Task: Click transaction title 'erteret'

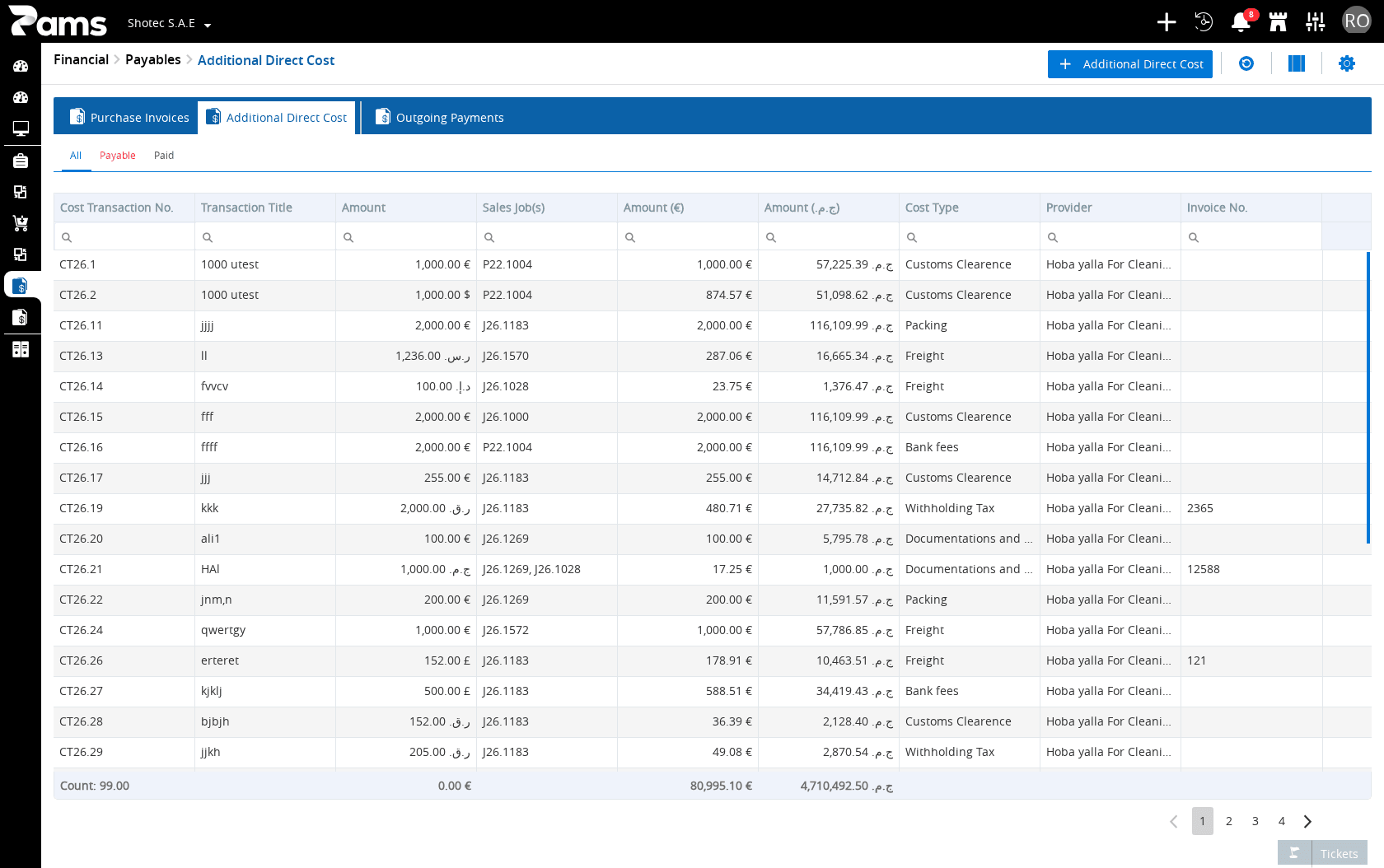Action: [220, 660]
